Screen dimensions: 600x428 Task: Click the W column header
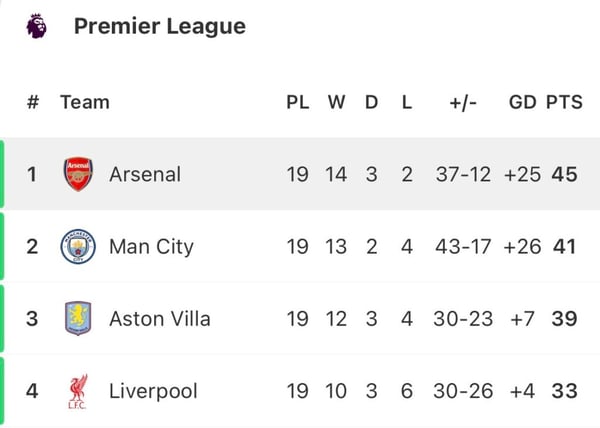pos(336,102)
